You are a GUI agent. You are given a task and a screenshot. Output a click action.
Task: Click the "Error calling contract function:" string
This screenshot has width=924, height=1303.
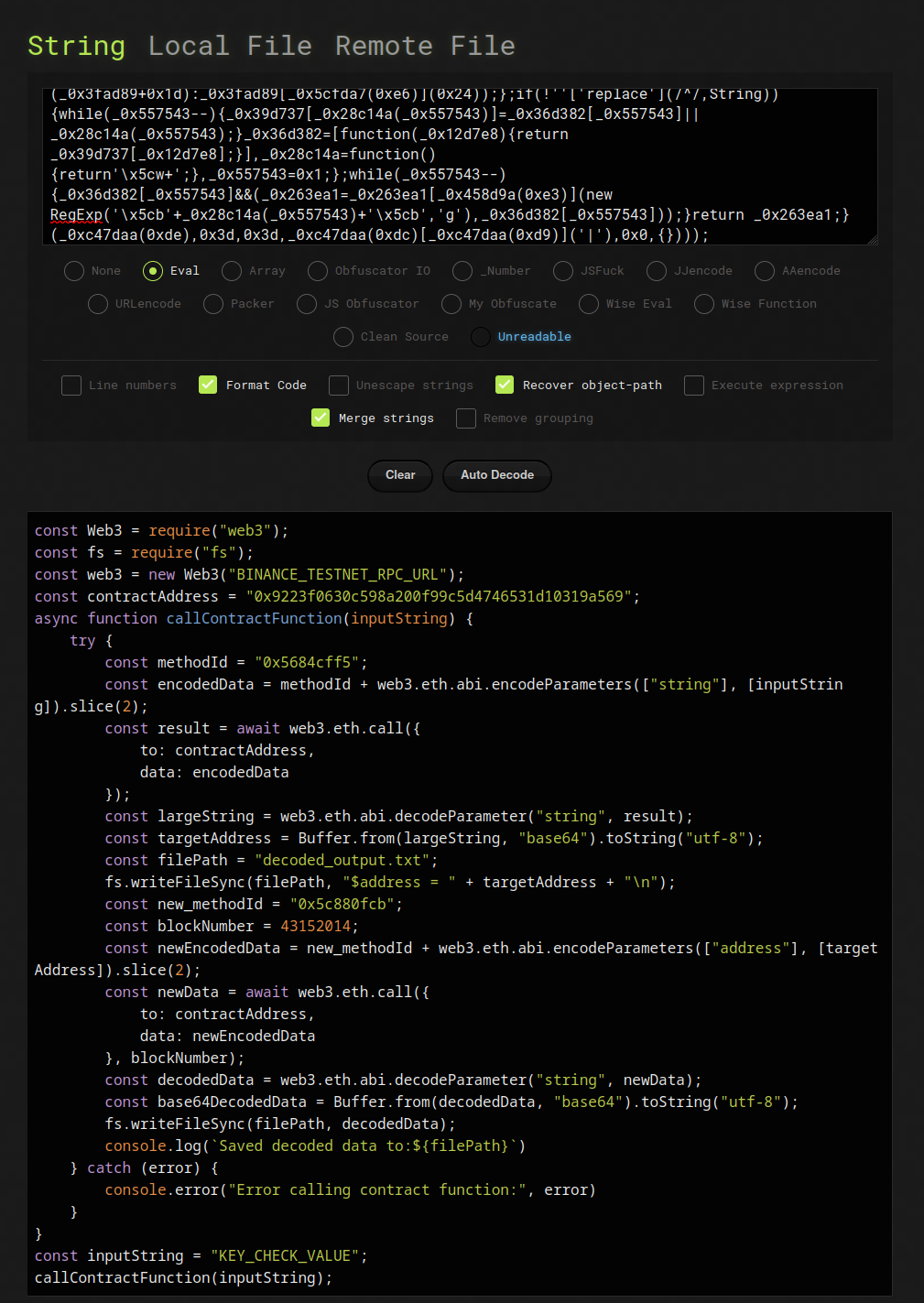click(377, 1190)
